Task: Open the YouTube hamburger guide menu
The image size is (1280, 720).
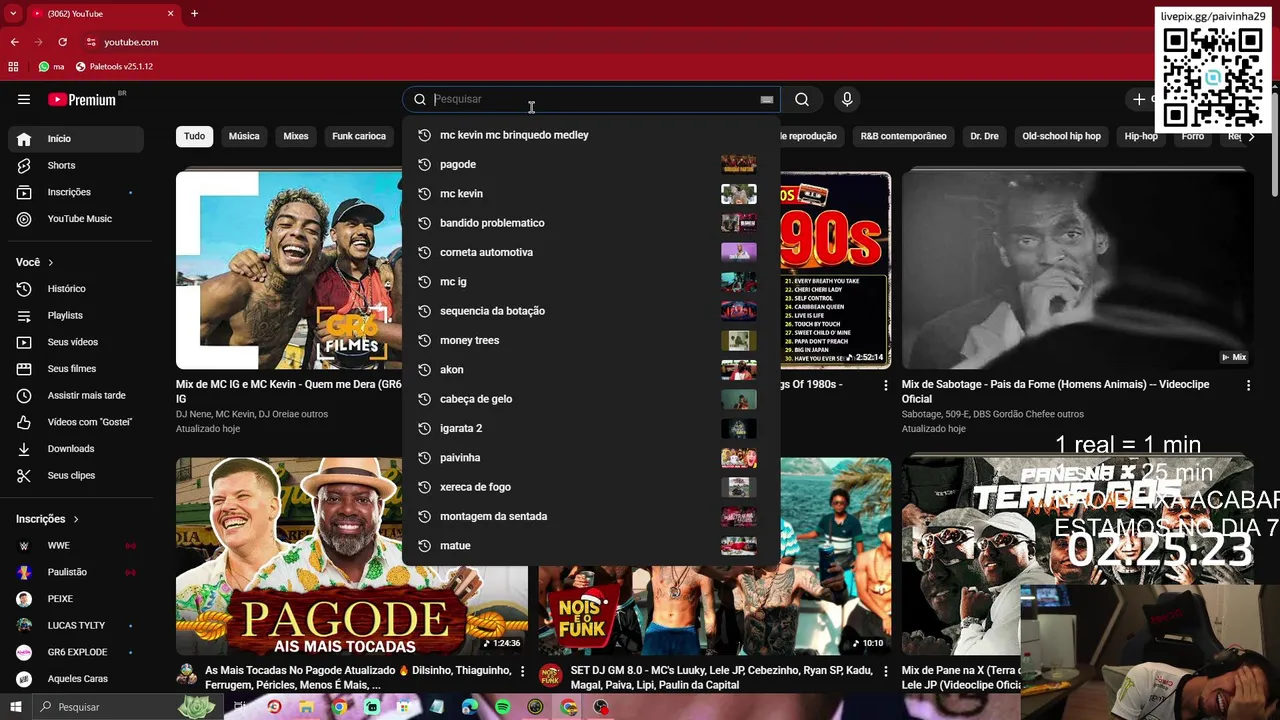Action: coord(24,99)
